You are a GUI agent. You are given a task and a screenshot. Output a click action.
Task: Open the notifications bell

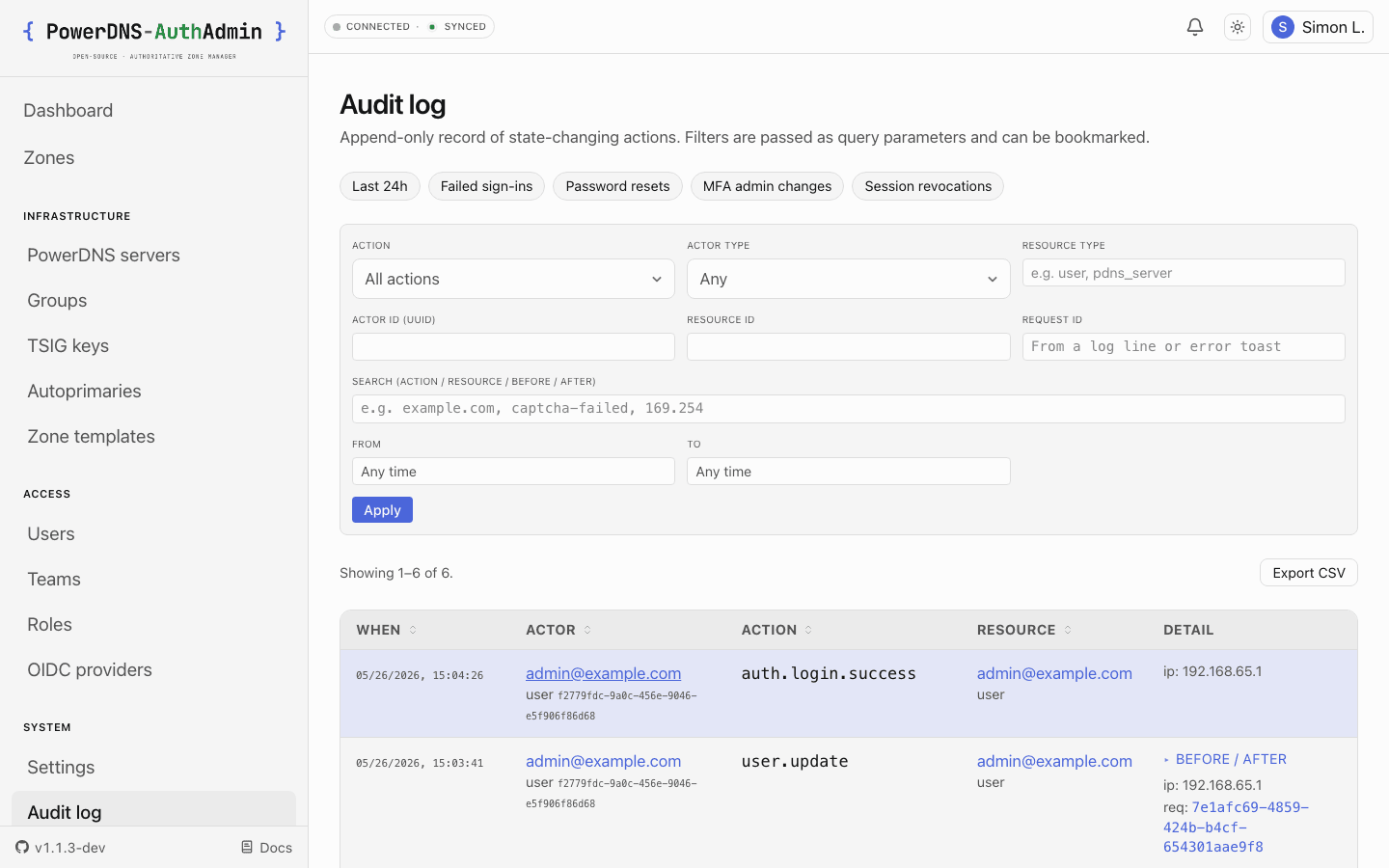[1195, 27]
